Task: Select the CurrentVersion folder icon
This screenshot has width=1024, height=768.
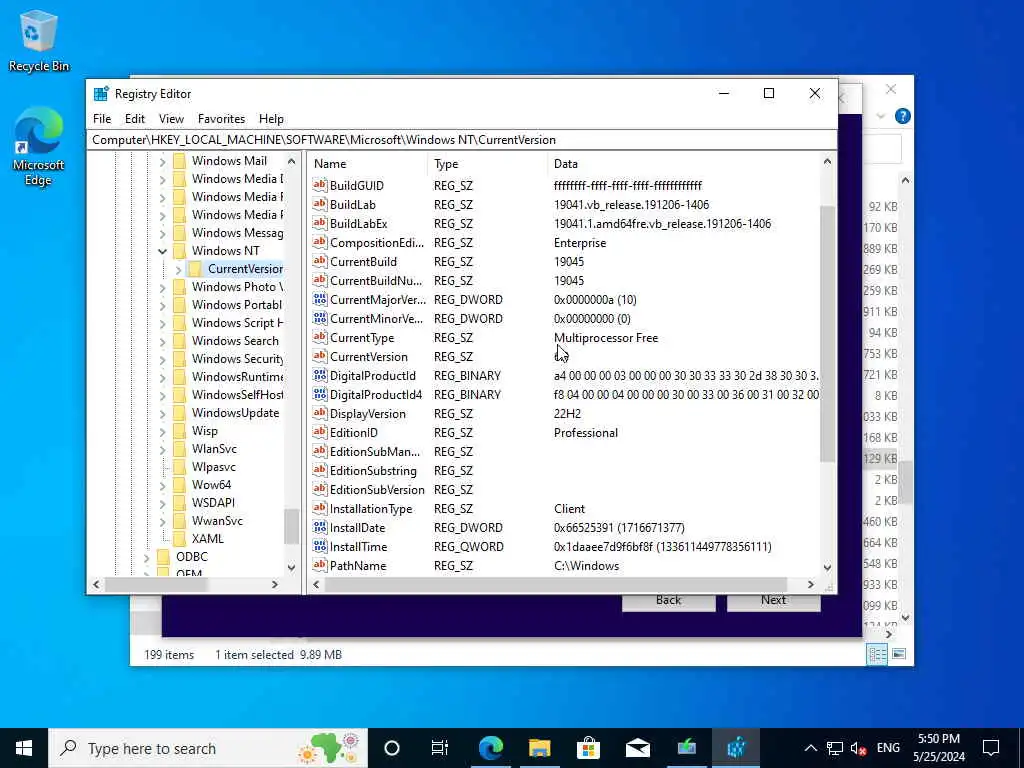Action: [x=195, y=269]
